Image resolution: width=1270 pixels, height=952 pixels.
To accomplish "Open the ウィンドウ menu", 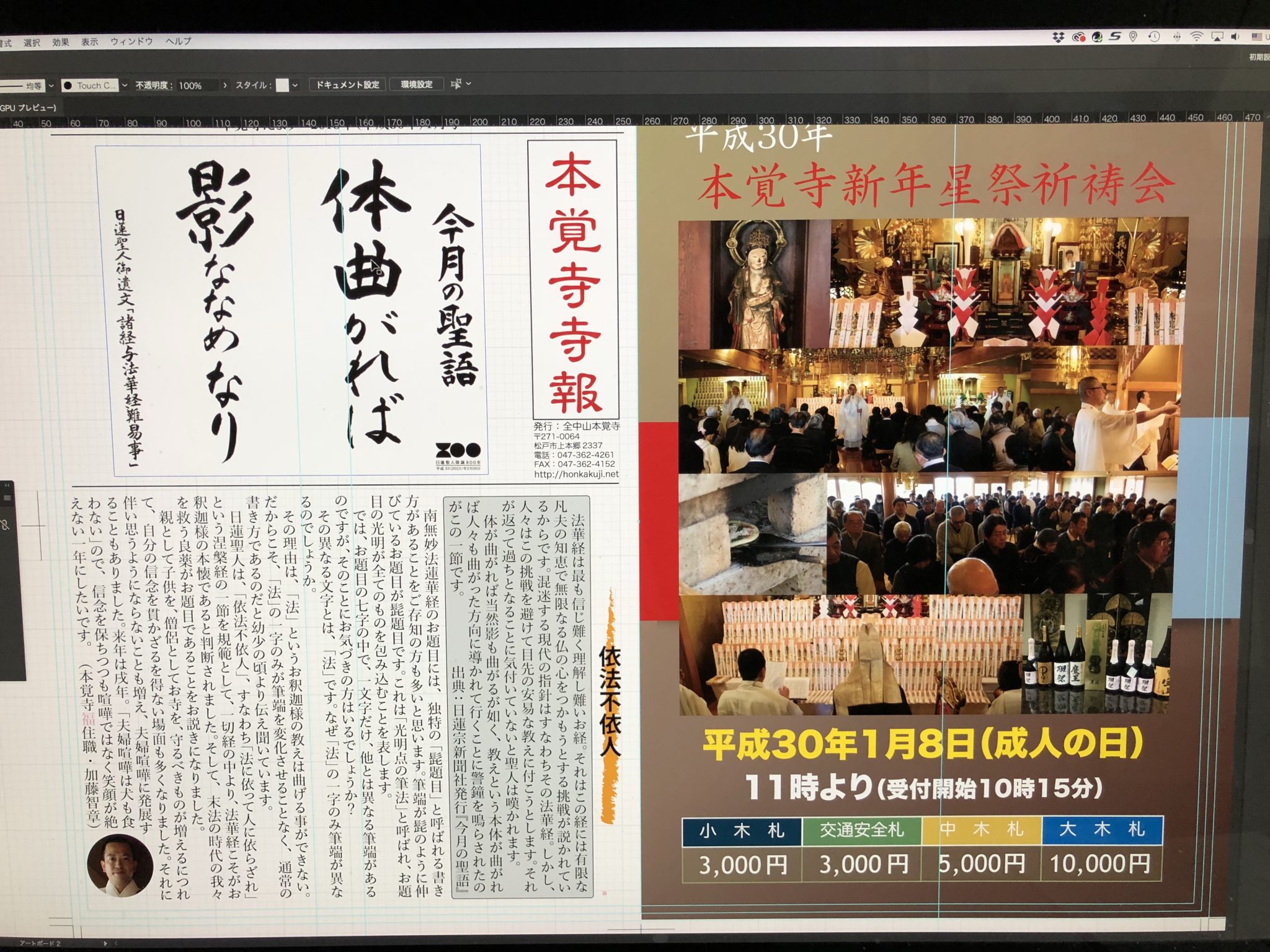I will pyautogui.click(x=131, y=42).
